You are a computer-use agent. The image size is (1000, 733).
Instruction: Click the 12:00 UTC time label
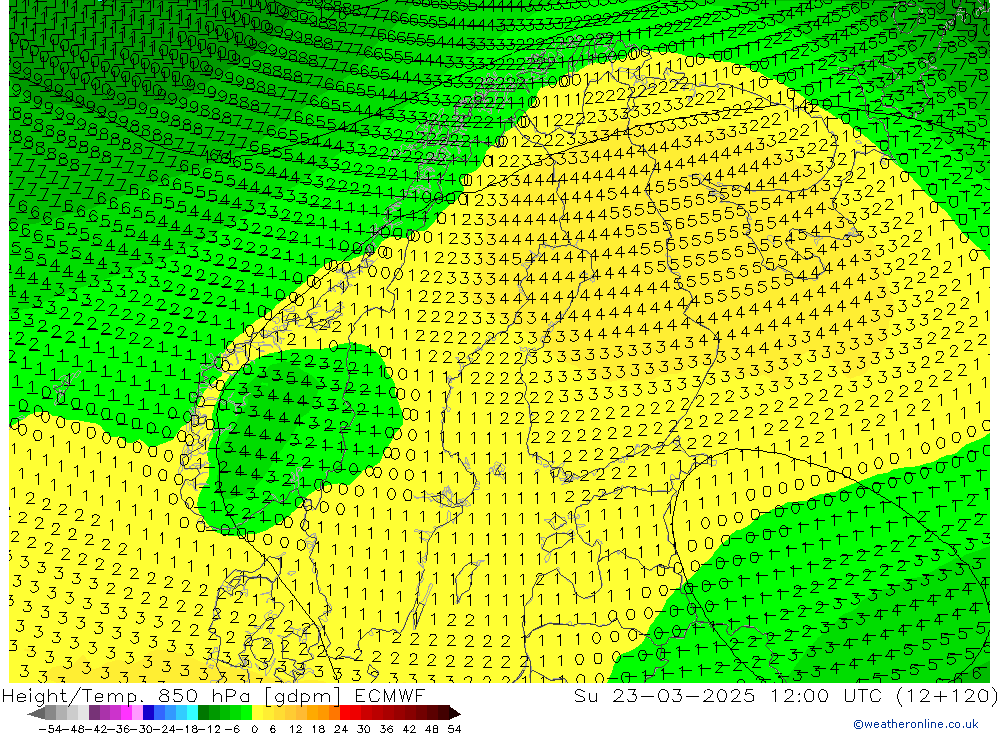pyautogui.click(x=826, y=695)
